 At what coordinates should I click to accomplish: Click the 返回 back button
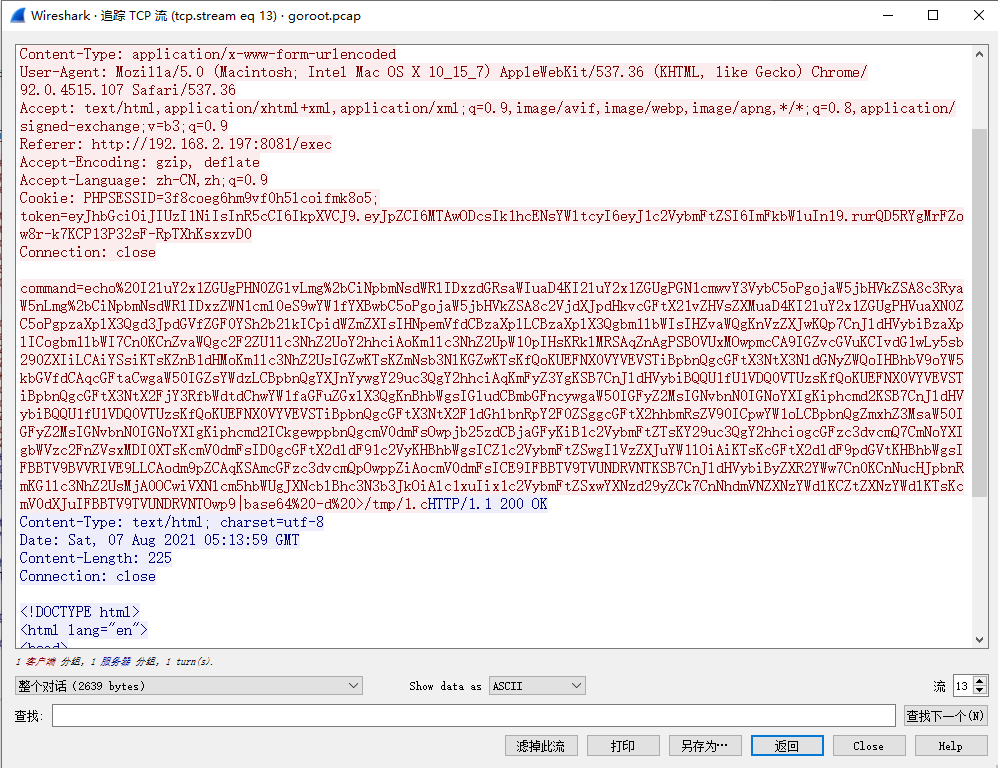click(787, 746)
